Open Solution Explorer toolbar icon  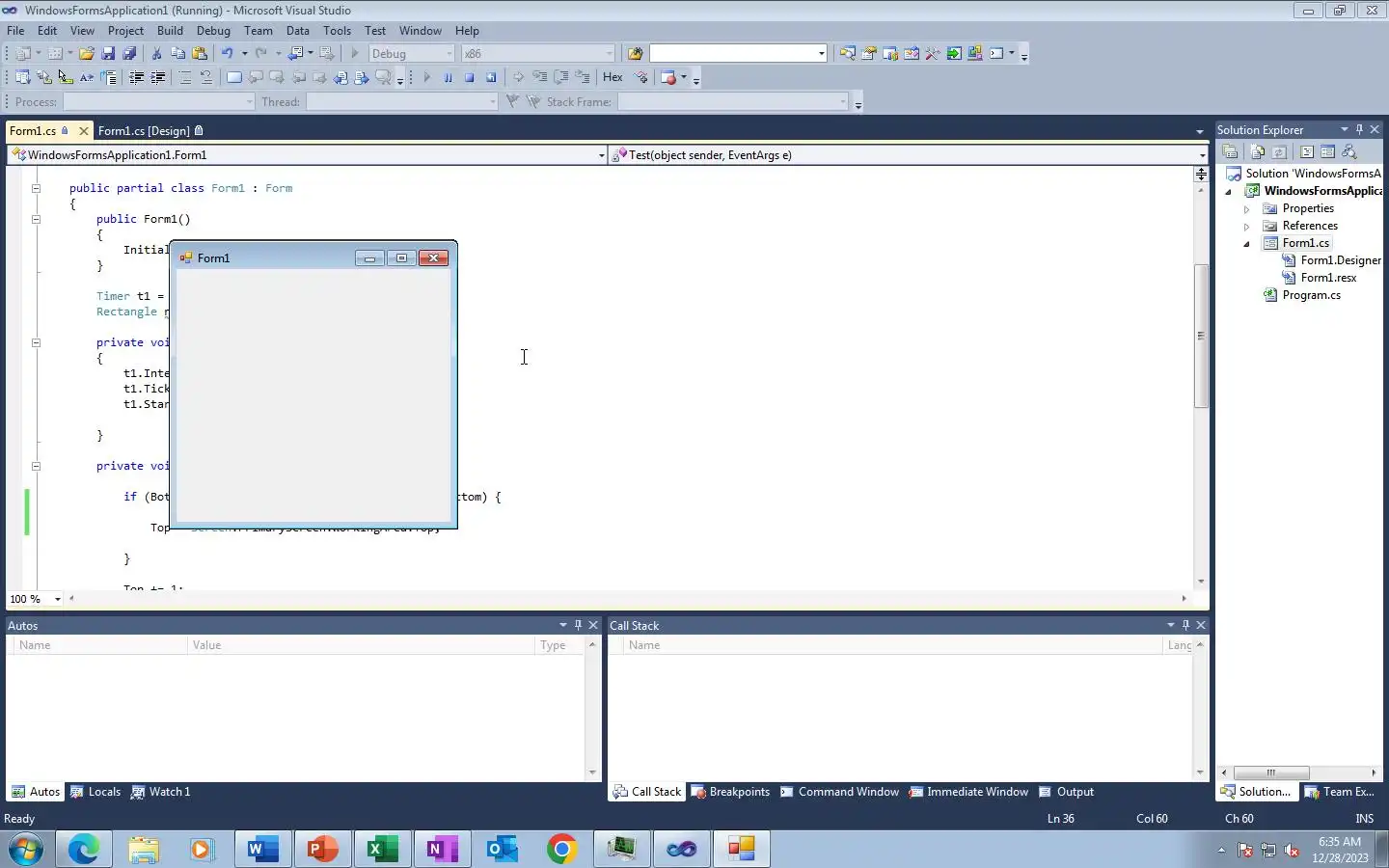click(x=848, y=54)
